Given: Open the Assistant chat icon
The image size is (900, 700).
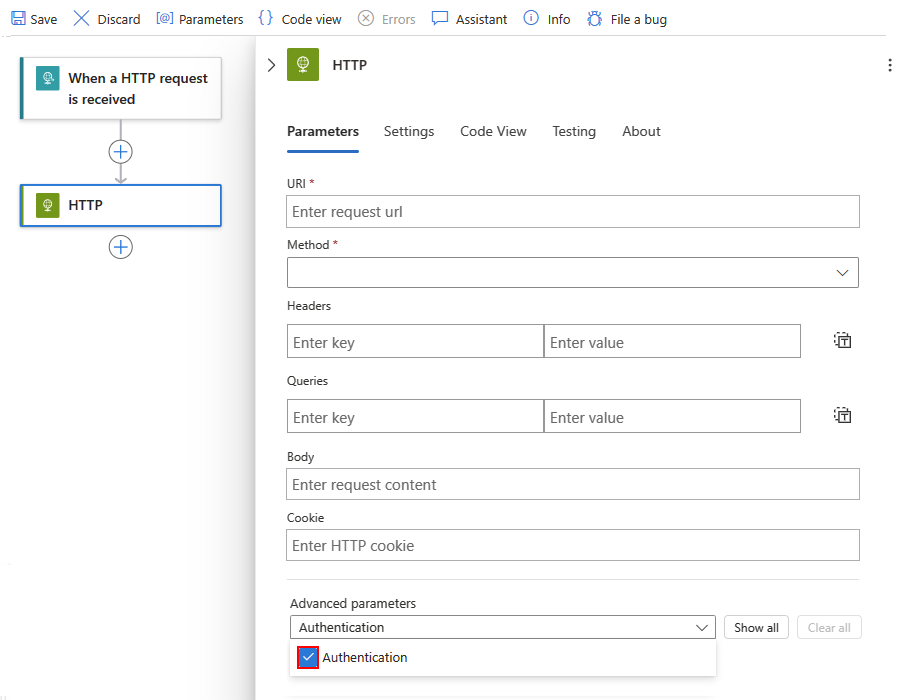Looking at the screenshot, I should pyautogui.click(x=440, y=19).
